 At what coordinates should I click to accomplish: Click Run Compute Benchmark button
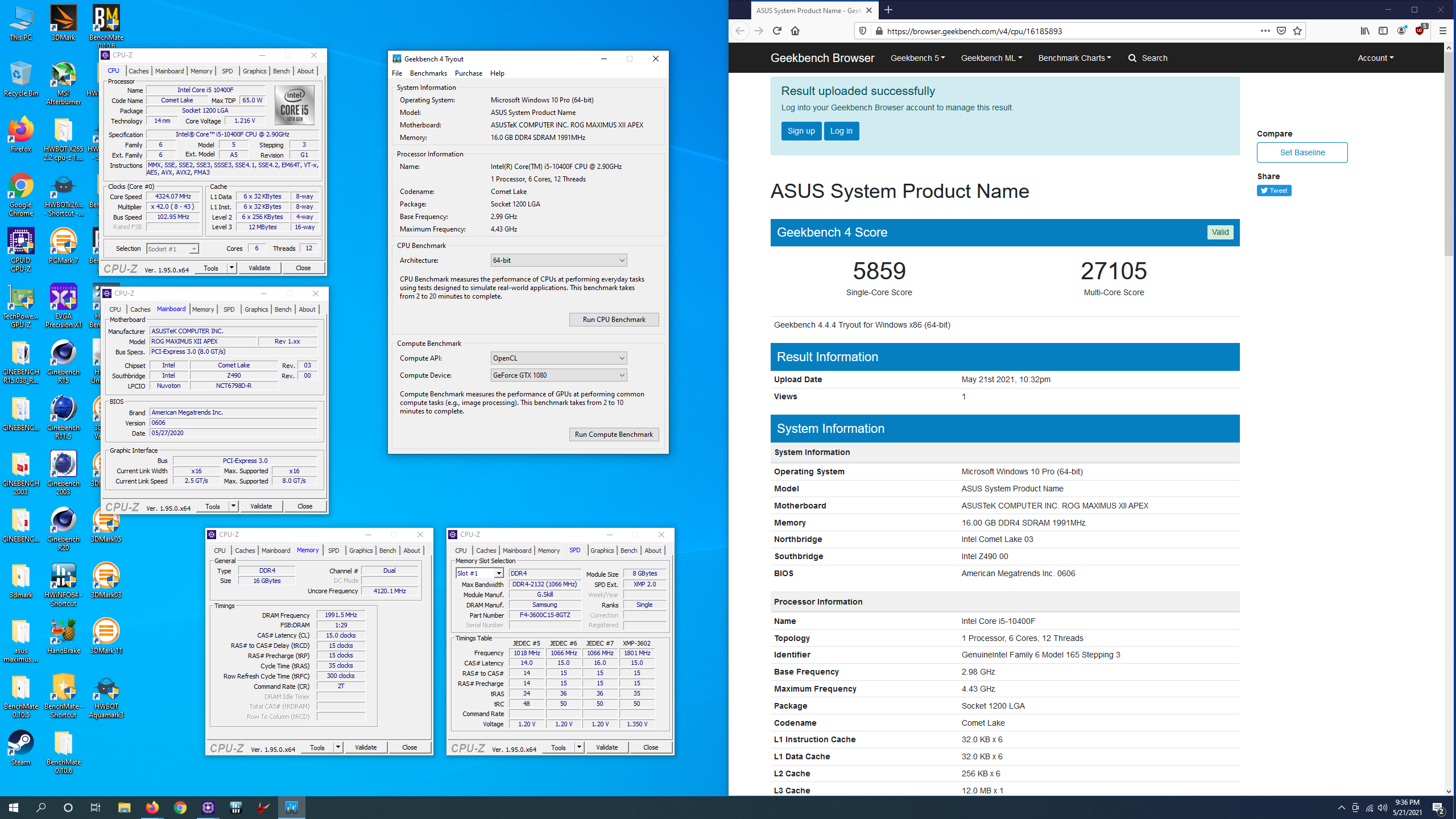tap(614, 435)
